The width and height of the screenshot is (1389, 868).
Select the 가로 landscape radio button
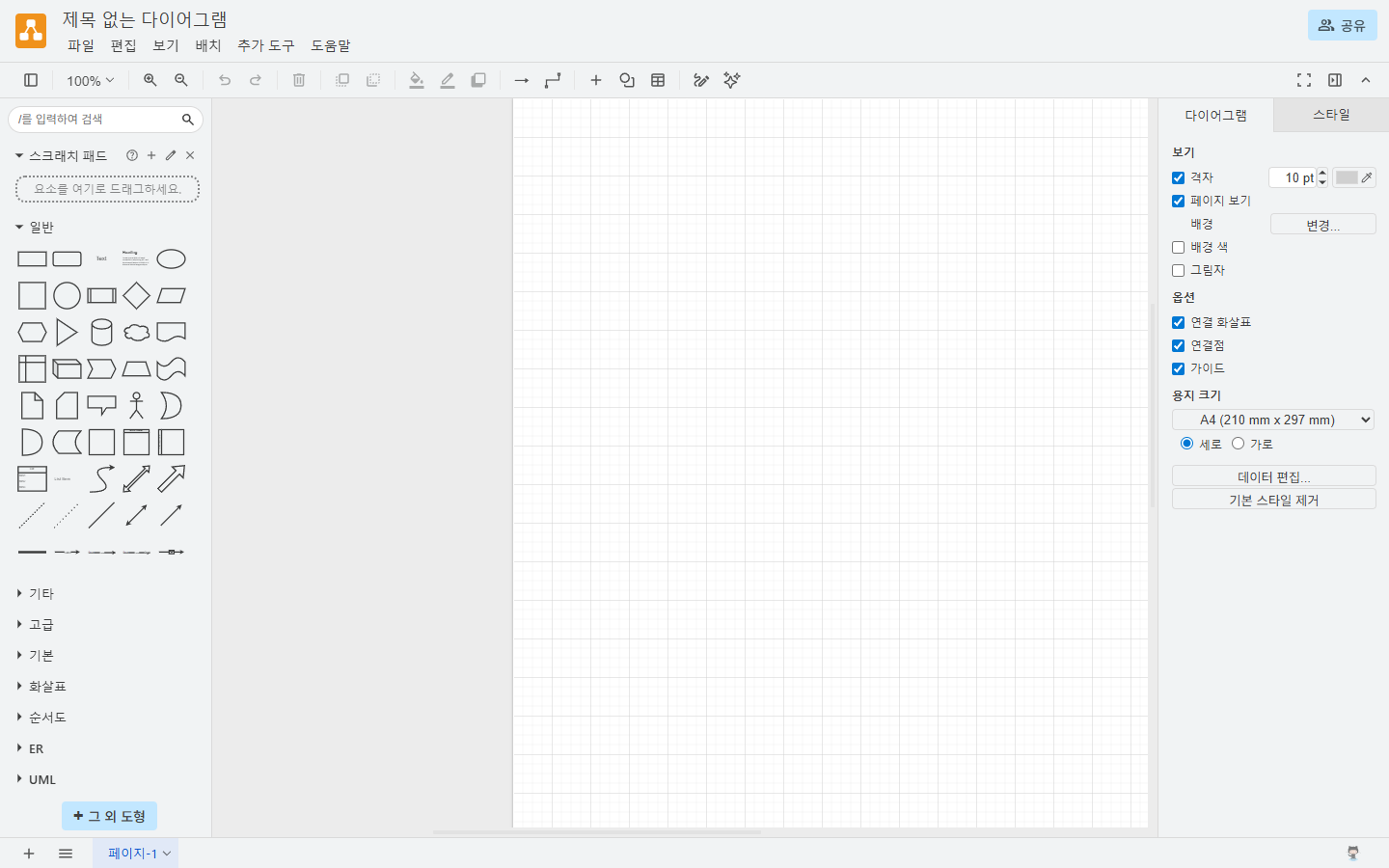[x=1238, y=444]
